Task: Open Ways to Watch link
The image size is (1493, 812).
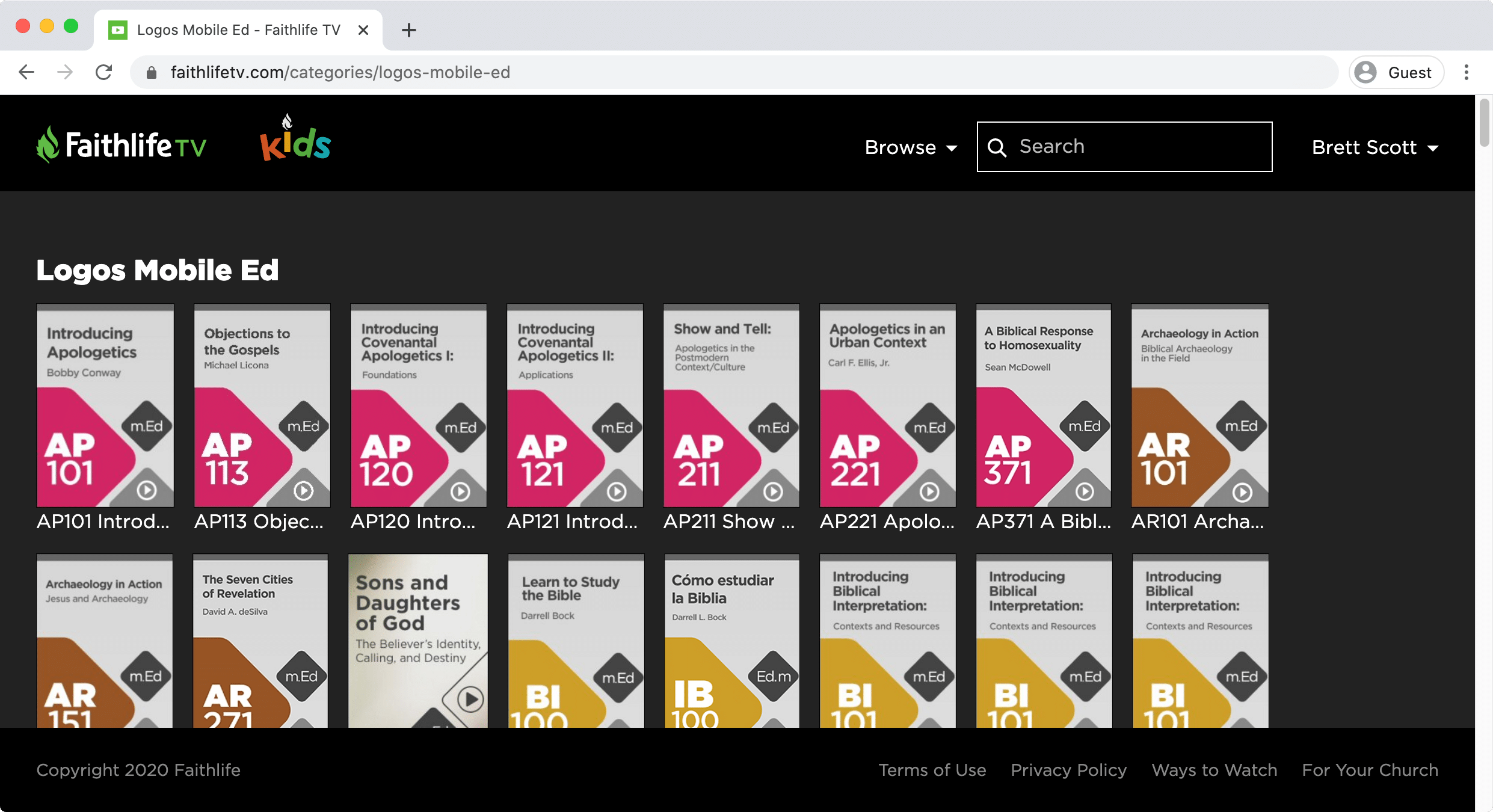Action: pyautogui.click(x=1214, y=770)
